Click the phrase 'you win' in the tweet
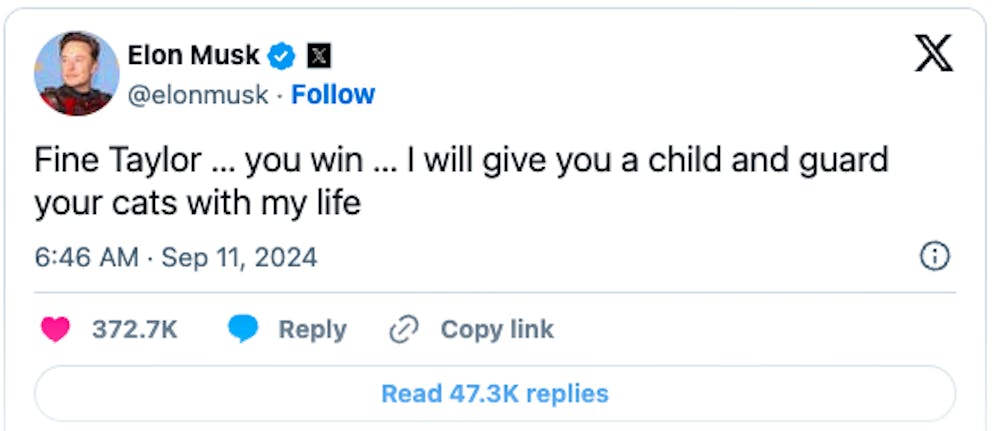994x431 pixels. [284, 161]
